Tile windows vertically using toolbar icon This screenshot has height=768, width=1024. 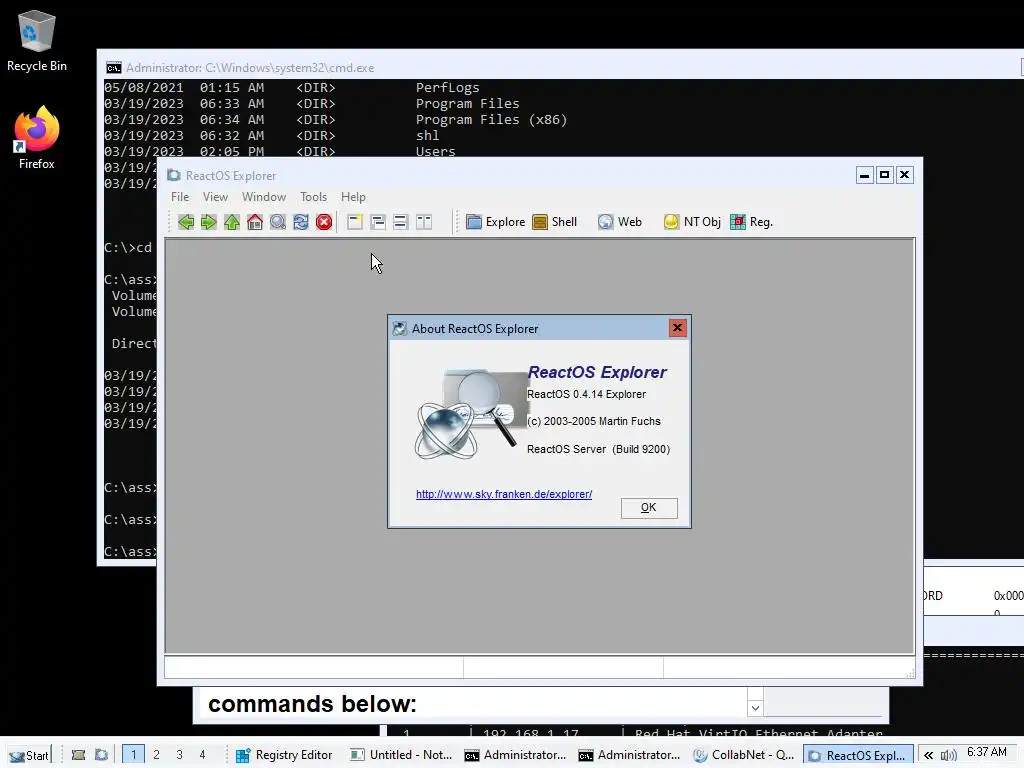pos(424,222)
